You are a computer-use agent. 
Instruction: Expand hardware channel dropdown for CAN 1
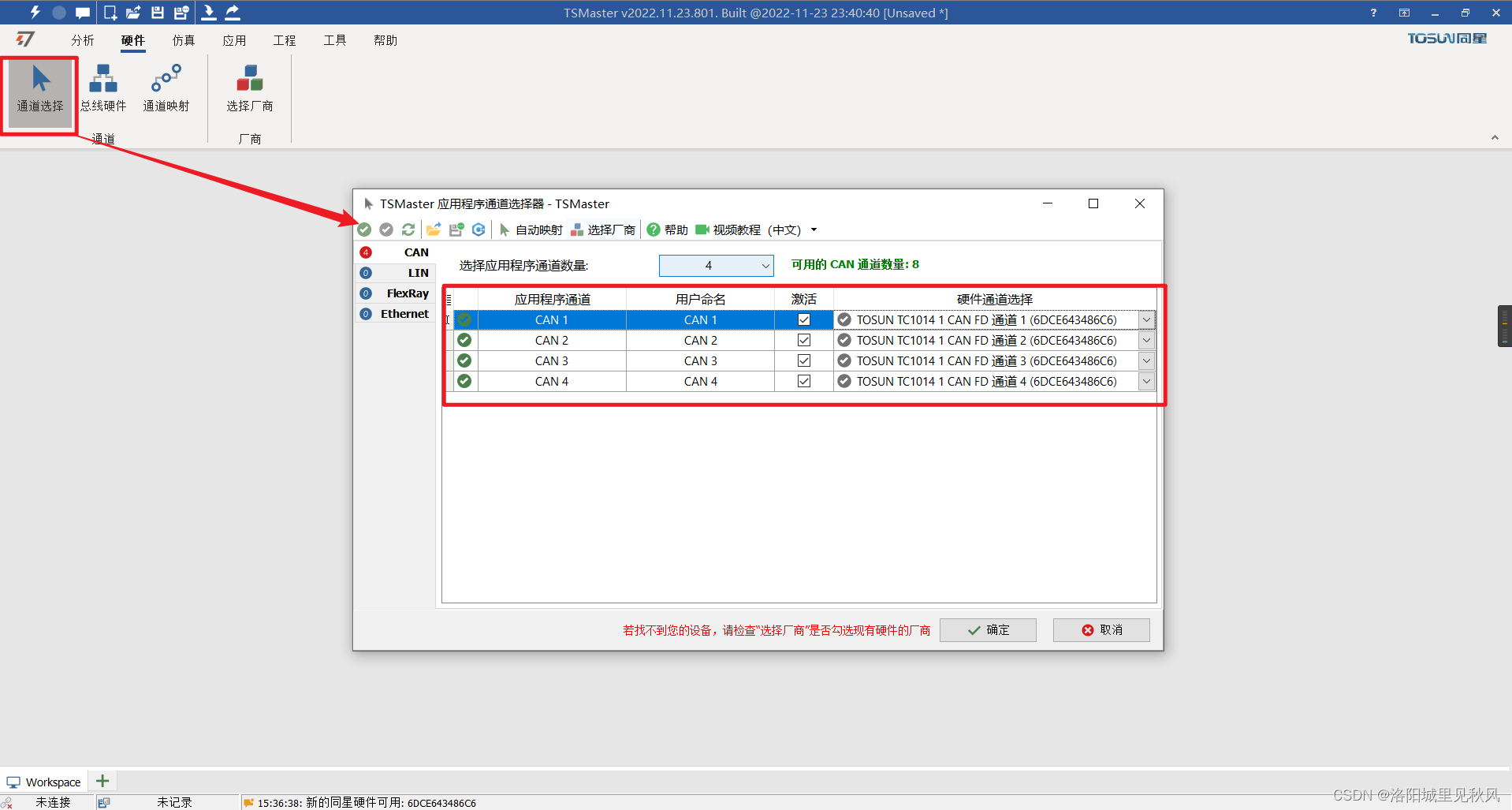[x=1146, y=319]
